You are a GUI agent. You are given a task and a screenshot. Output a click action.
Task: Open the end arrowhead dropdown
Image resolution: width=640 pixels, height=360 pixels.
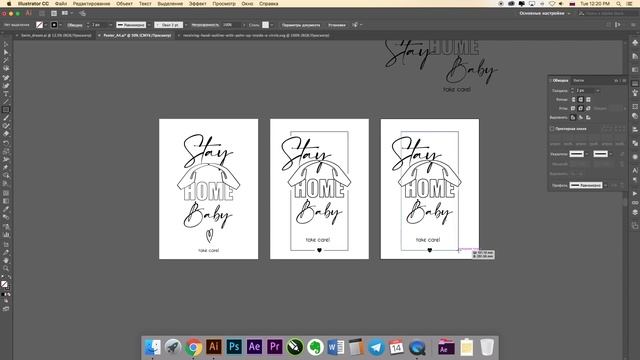[611, 154]
